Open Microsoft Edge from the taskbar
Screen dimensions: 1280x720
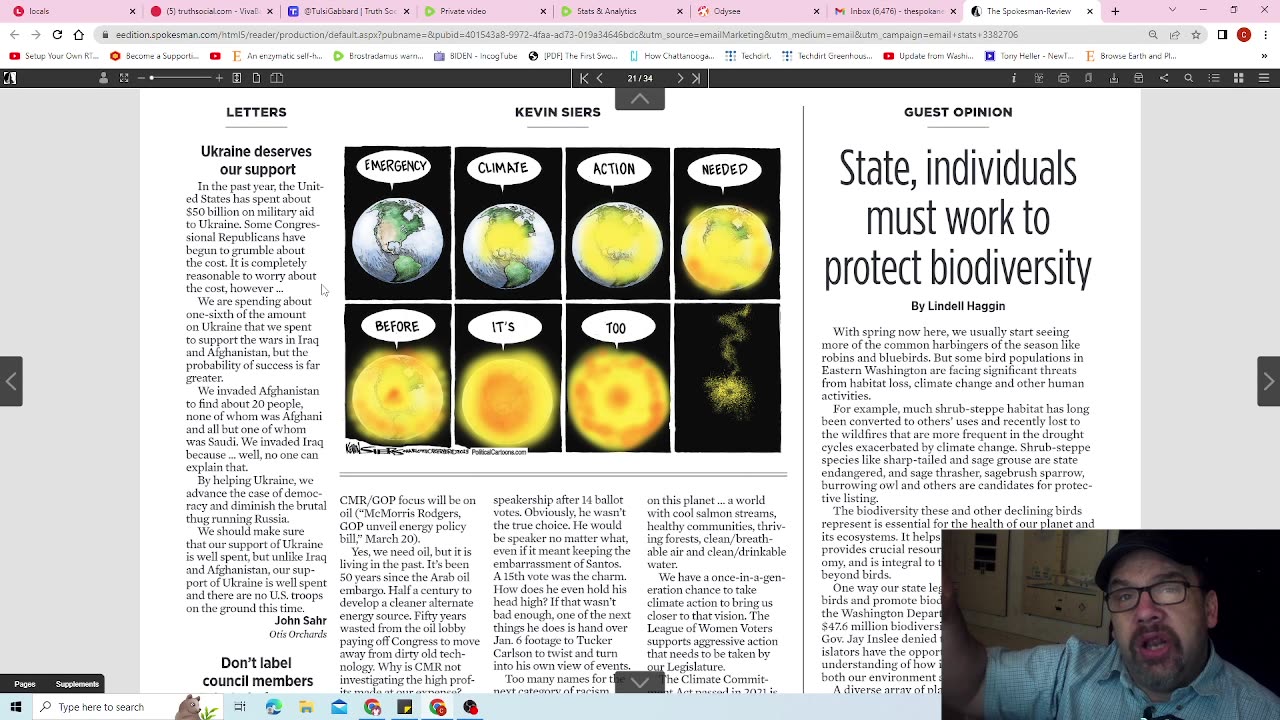(x=273, y=707)
